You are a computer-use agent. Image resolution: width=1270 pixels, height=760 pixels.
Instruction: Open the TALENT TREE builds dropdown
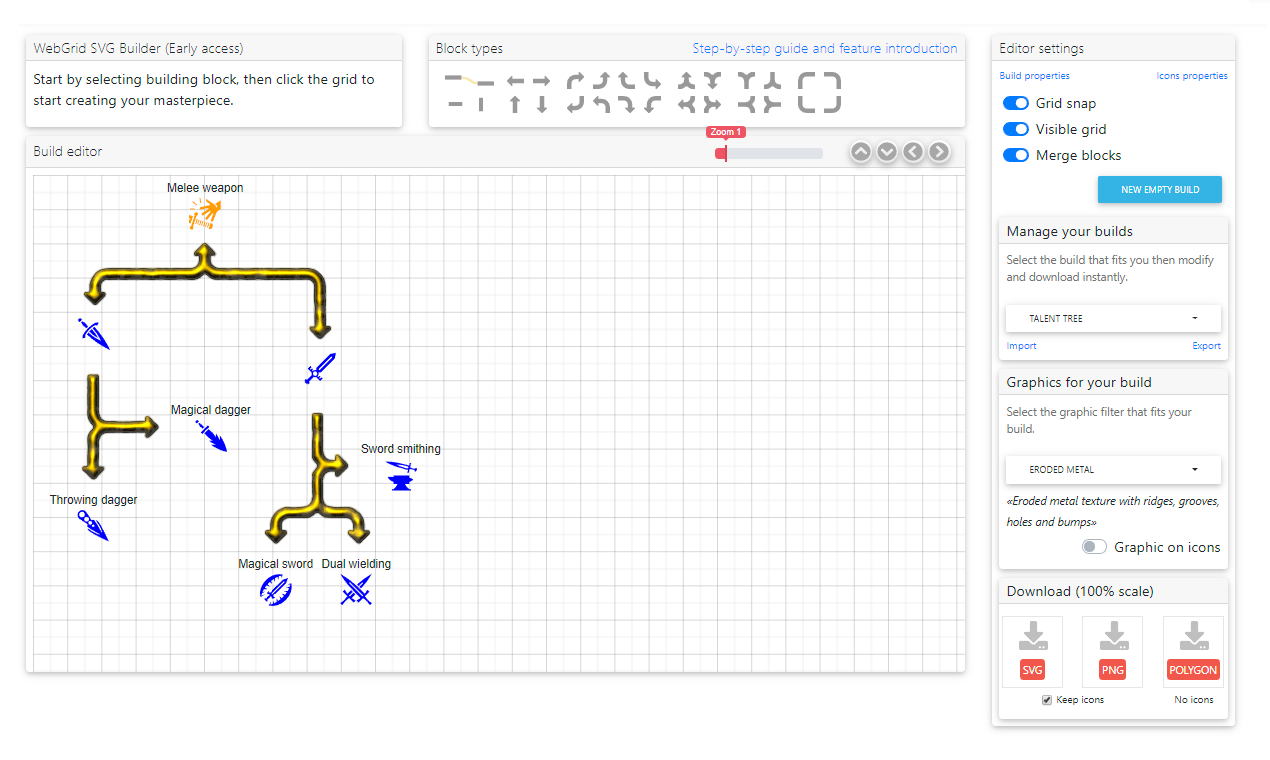(x=1113, y=318)
